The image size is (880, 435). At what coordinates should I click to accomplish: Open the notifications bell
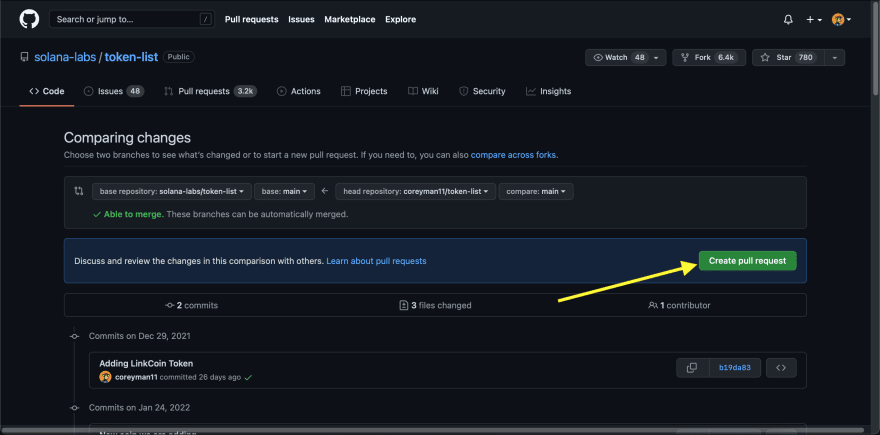point(788,20)
